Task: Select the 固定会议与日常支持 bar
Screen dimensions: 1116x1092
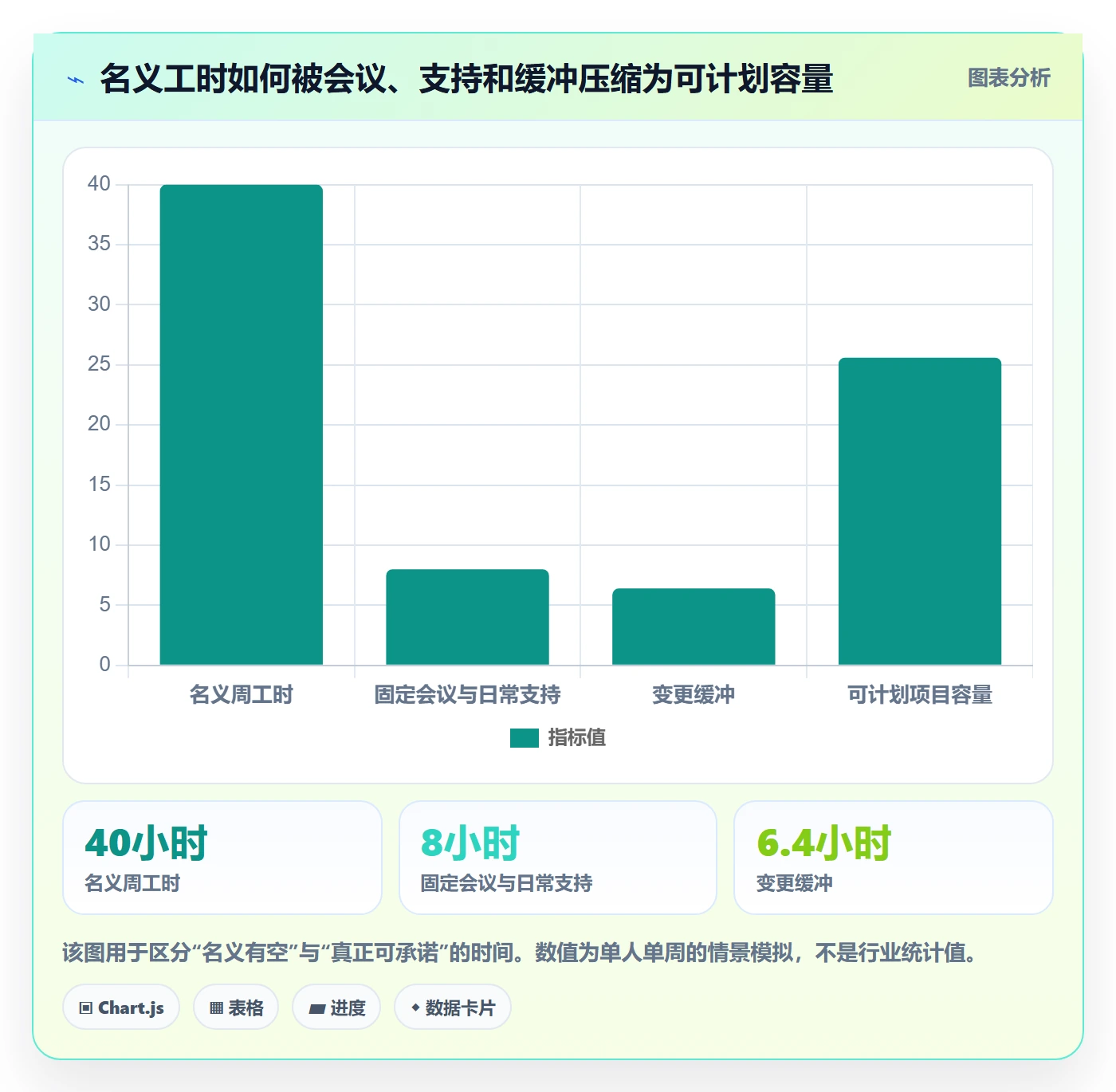Action: click(x=468, y=617)
